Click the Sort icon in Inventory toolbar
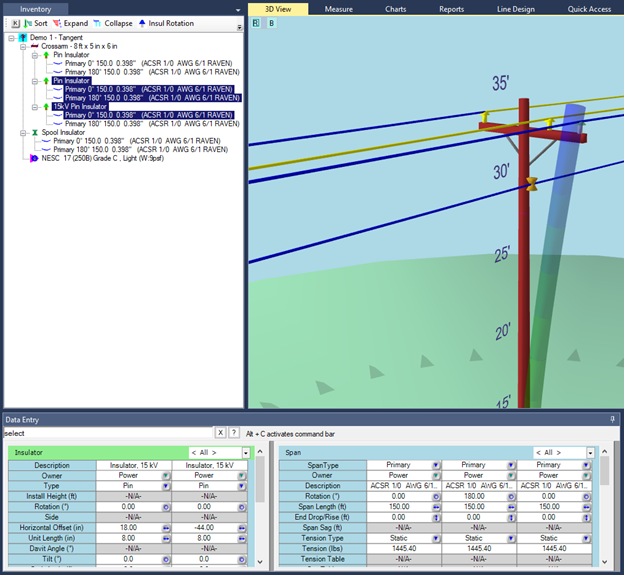 27,23
